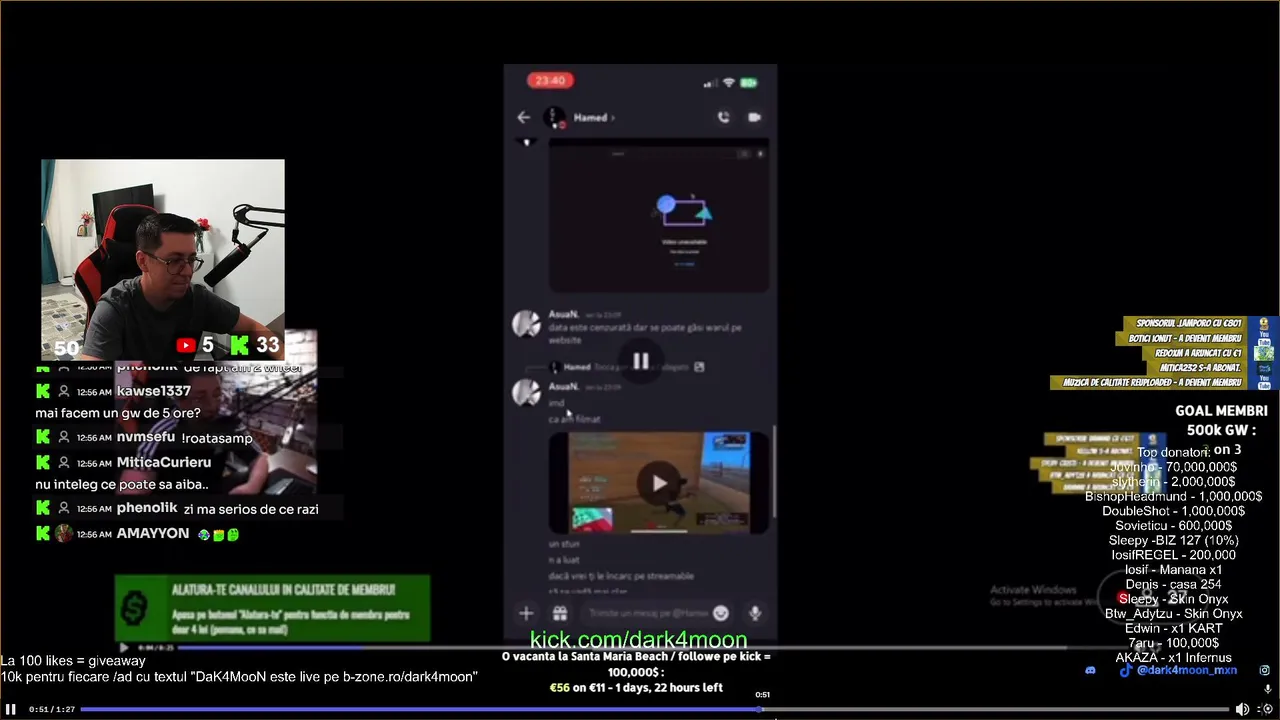Click username phenolik beside 'zi ma serios'
The image size is (1280, 720).
147,508
